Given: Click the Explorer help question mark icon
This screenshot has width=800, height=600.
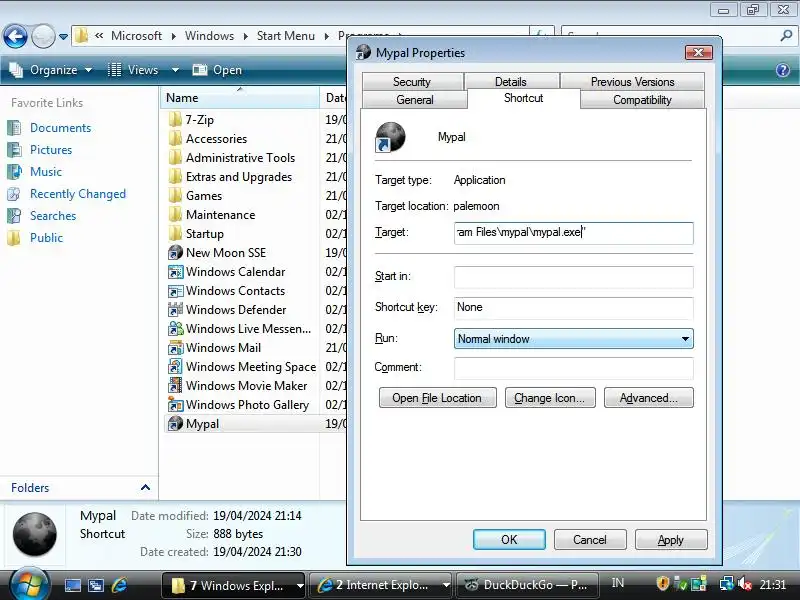Looking at the screenshot, I should coord(783,70).
